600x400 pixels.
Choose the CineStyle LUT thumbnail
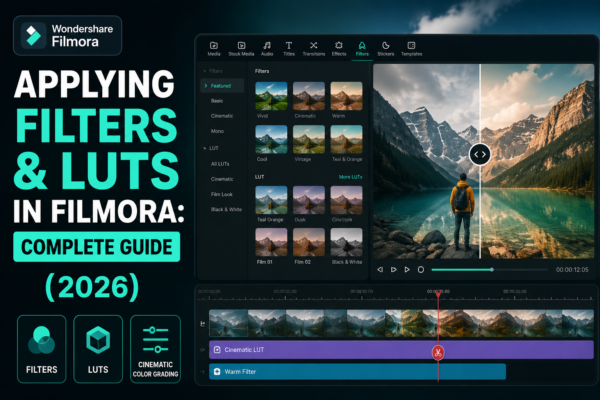click(346, 200)
